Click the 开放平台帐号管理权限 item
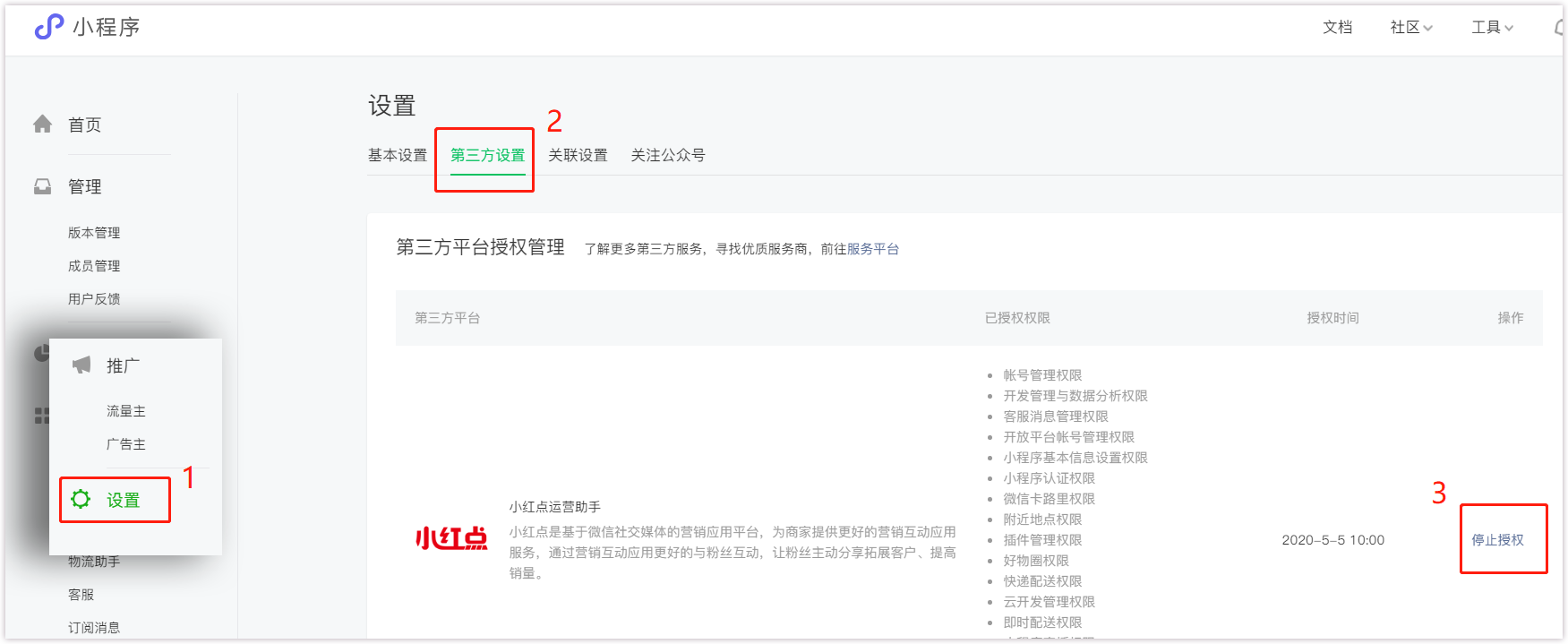Screen dimensions: 1568x644 (1068, 437)
